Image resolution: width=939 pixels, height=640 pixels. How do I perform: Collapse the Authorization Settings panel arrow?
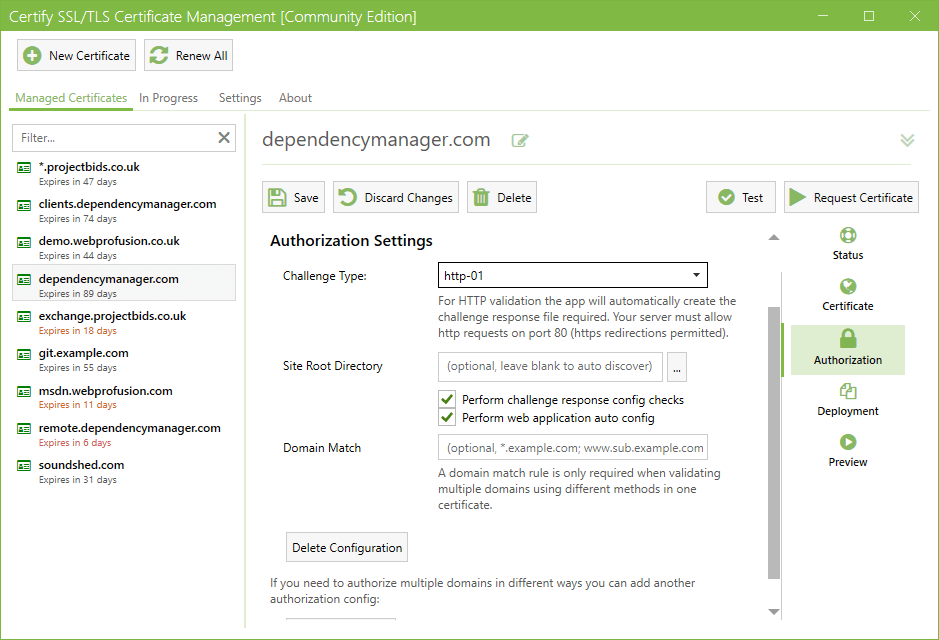click(x=773, y=238)
